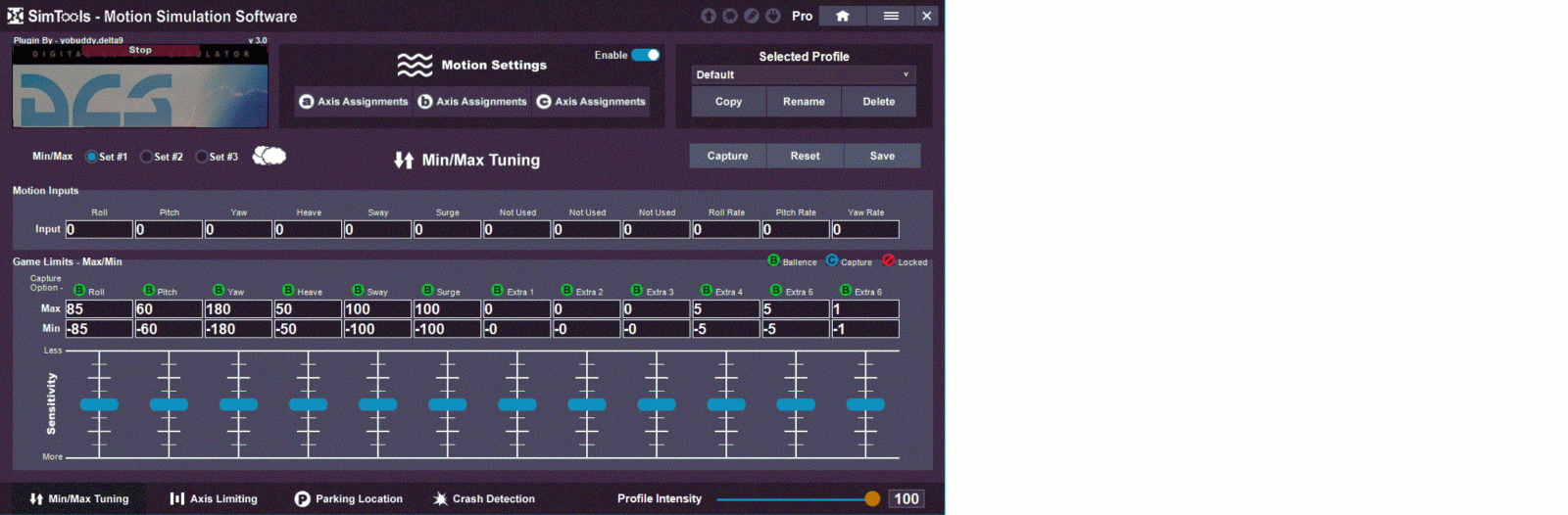Select Min/Max Set #1

pos(91,157)
